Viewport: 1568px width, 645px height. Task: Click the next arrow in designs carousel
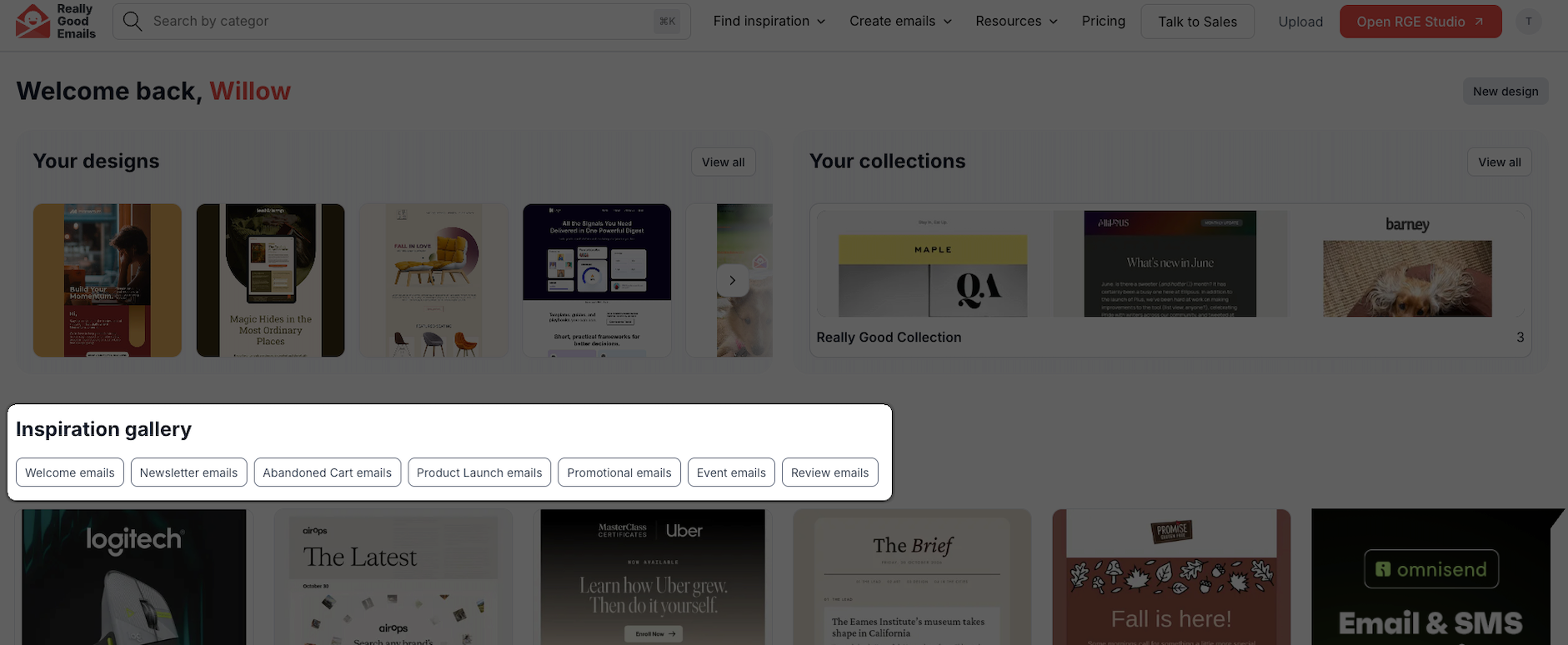[732, 280]
